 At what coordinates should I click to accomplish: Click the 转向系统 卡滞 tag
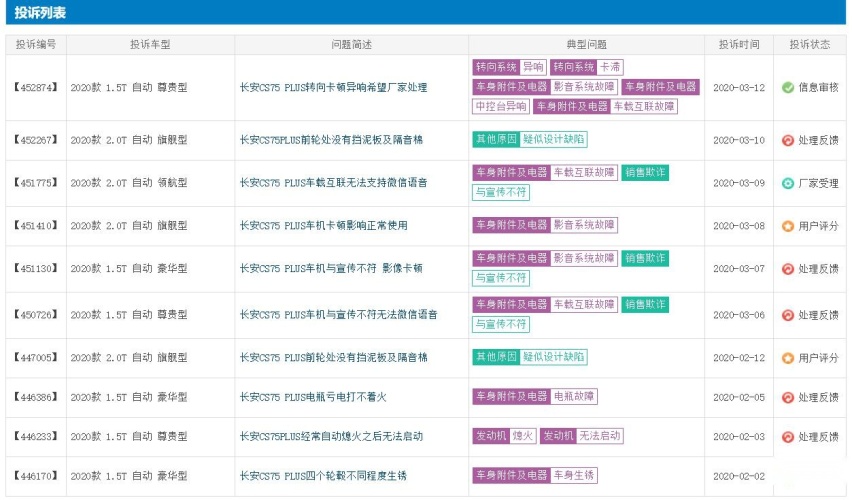pos(586,67)
